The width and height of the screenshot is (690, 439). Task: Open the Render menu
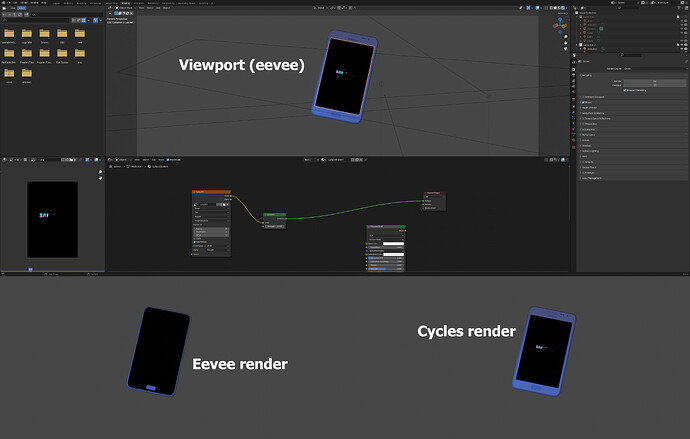click(x=23, y=2)
